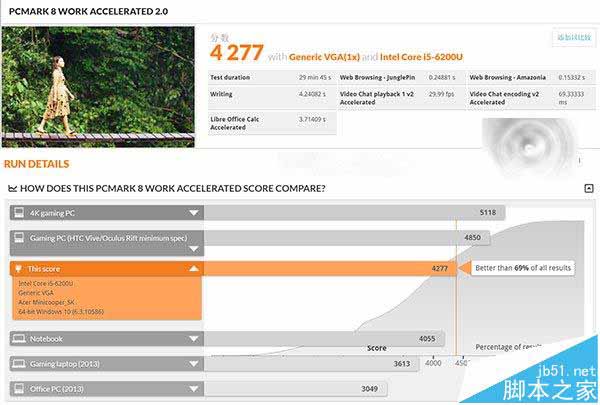Click the Gaming laptop (2013) laptop icon

pos(19,364)
